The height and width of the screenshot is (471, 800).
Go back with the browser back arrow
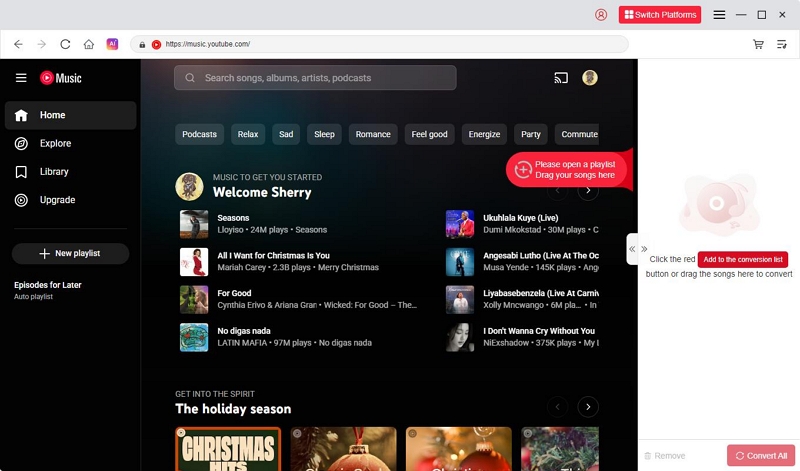point(18,44)
